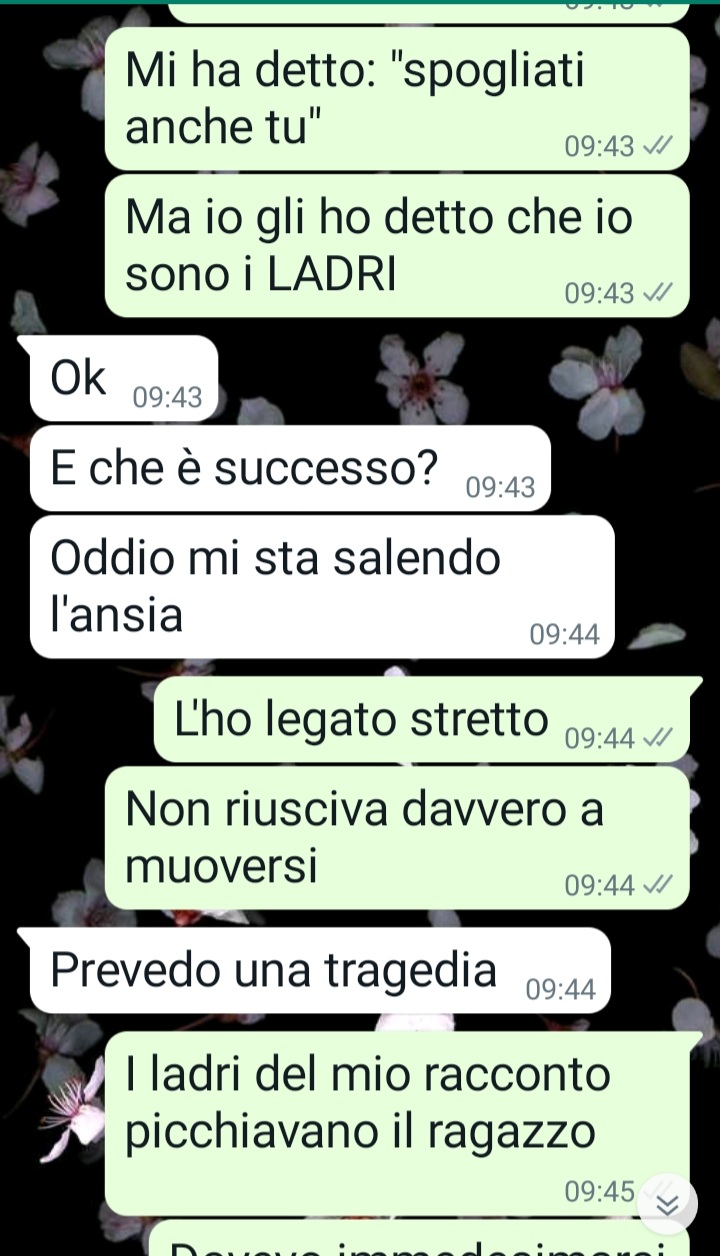Tap the 09:44 timestamp on "Prevedo una tragedia"

(560, 990)
